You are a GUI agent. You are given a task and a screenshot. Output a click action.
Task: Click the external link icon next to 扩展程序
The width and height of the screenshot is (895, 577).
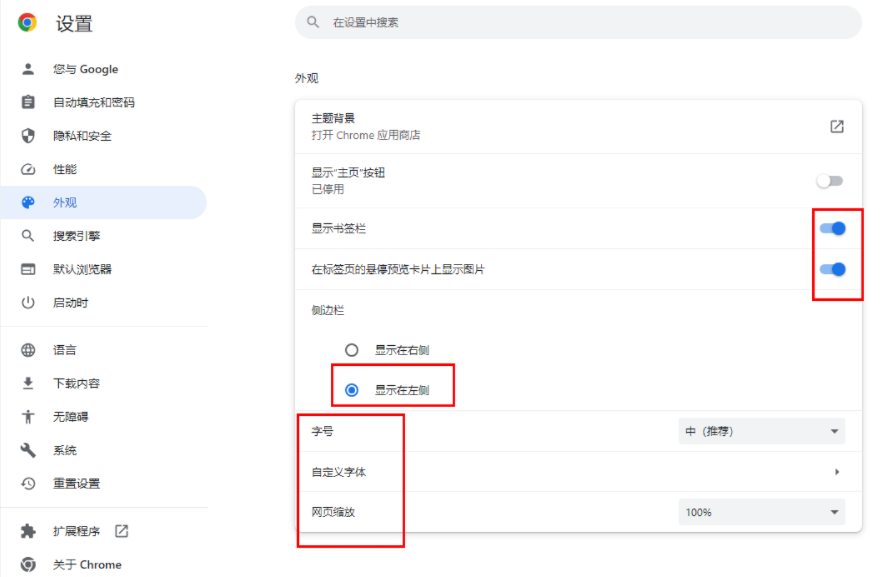[x=122, y=531]
